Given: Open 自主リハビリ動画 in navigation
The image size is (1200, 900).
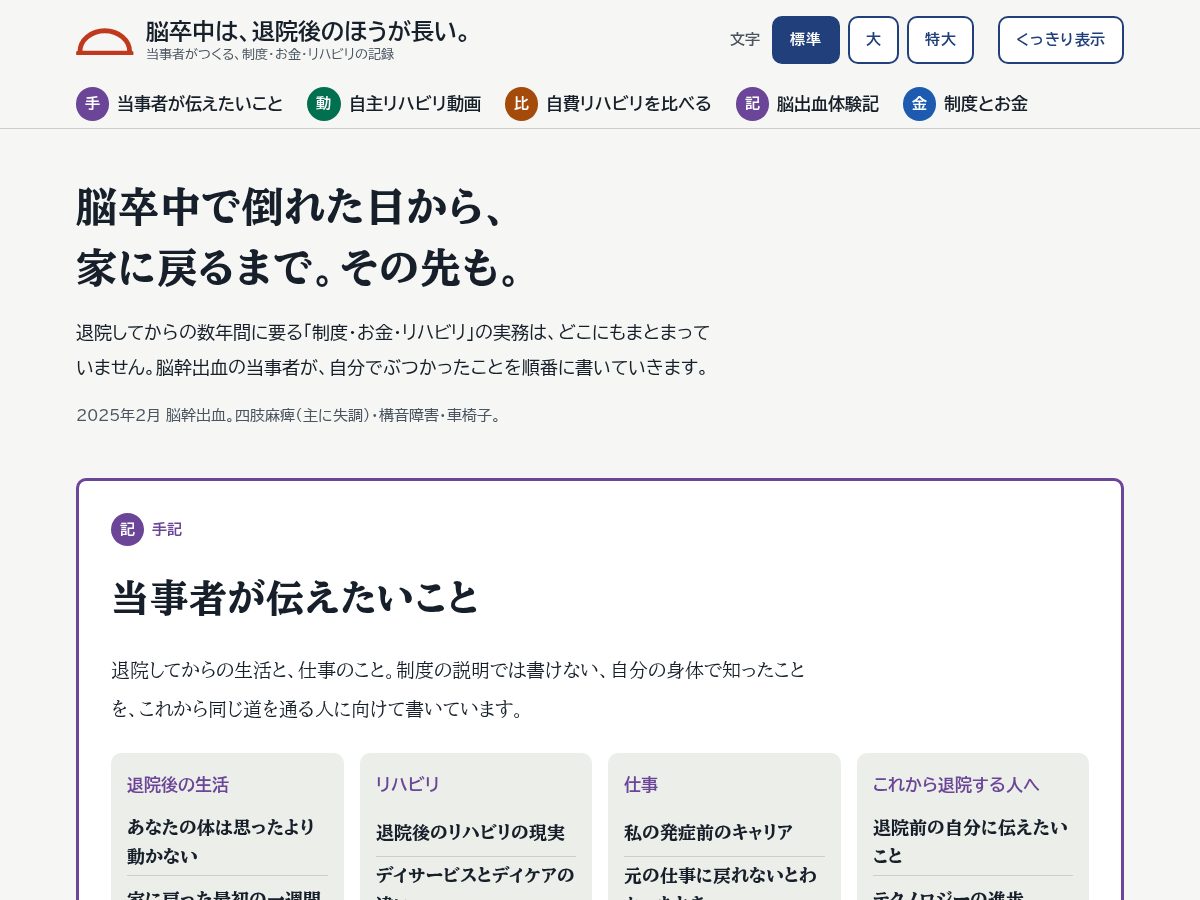Looking at the screenshot, I should (x=415, y=104).
